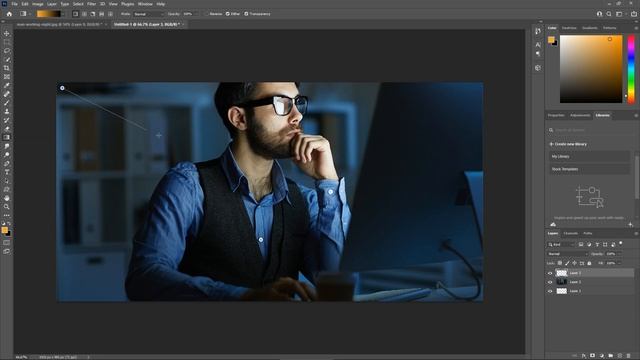
Task: Click the new adjustment layer icon
Action: point(602,356)
